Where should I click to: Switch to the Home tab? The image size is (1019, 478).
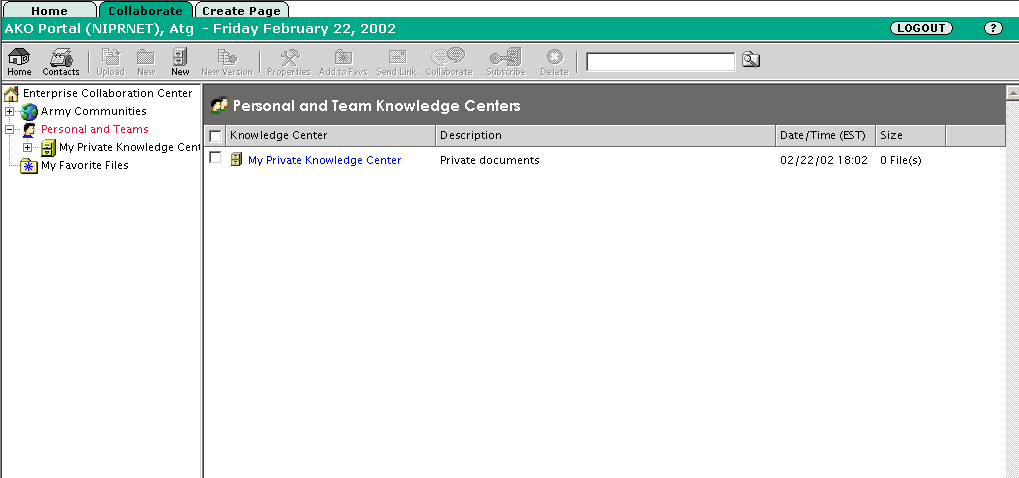coord(49,11)
